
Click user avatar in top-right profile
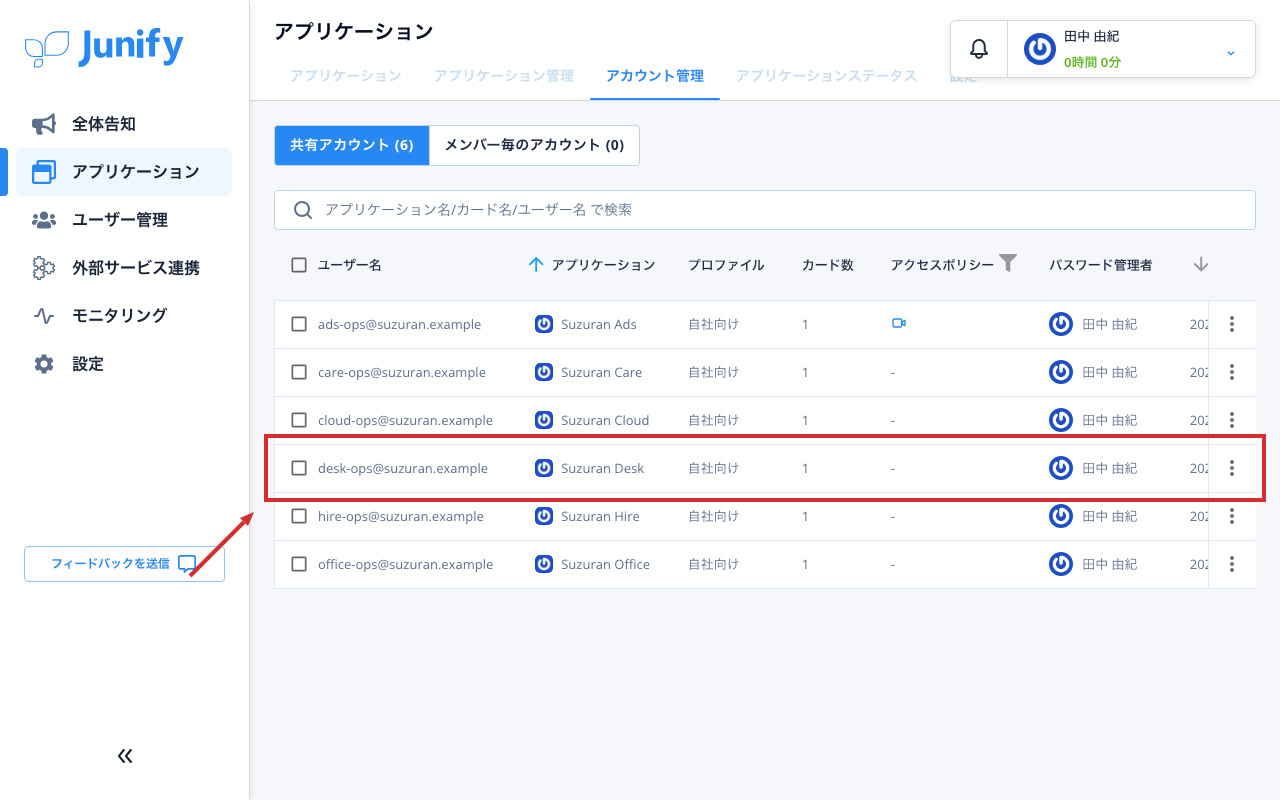(1040, 49)
